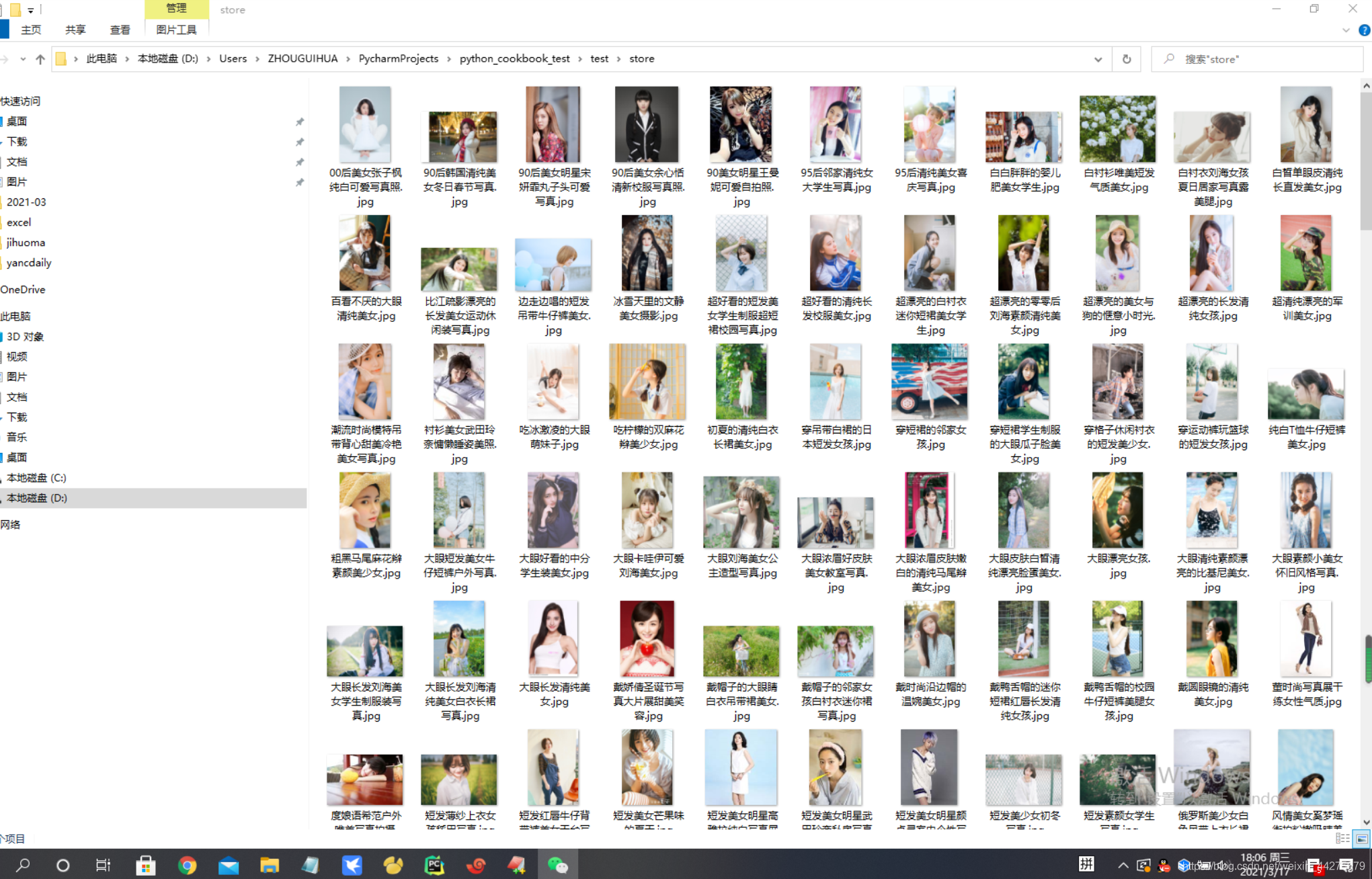Click the vertical scrollbar down arrow
Screen dimensions: 1372x879
click(1366, 822)
